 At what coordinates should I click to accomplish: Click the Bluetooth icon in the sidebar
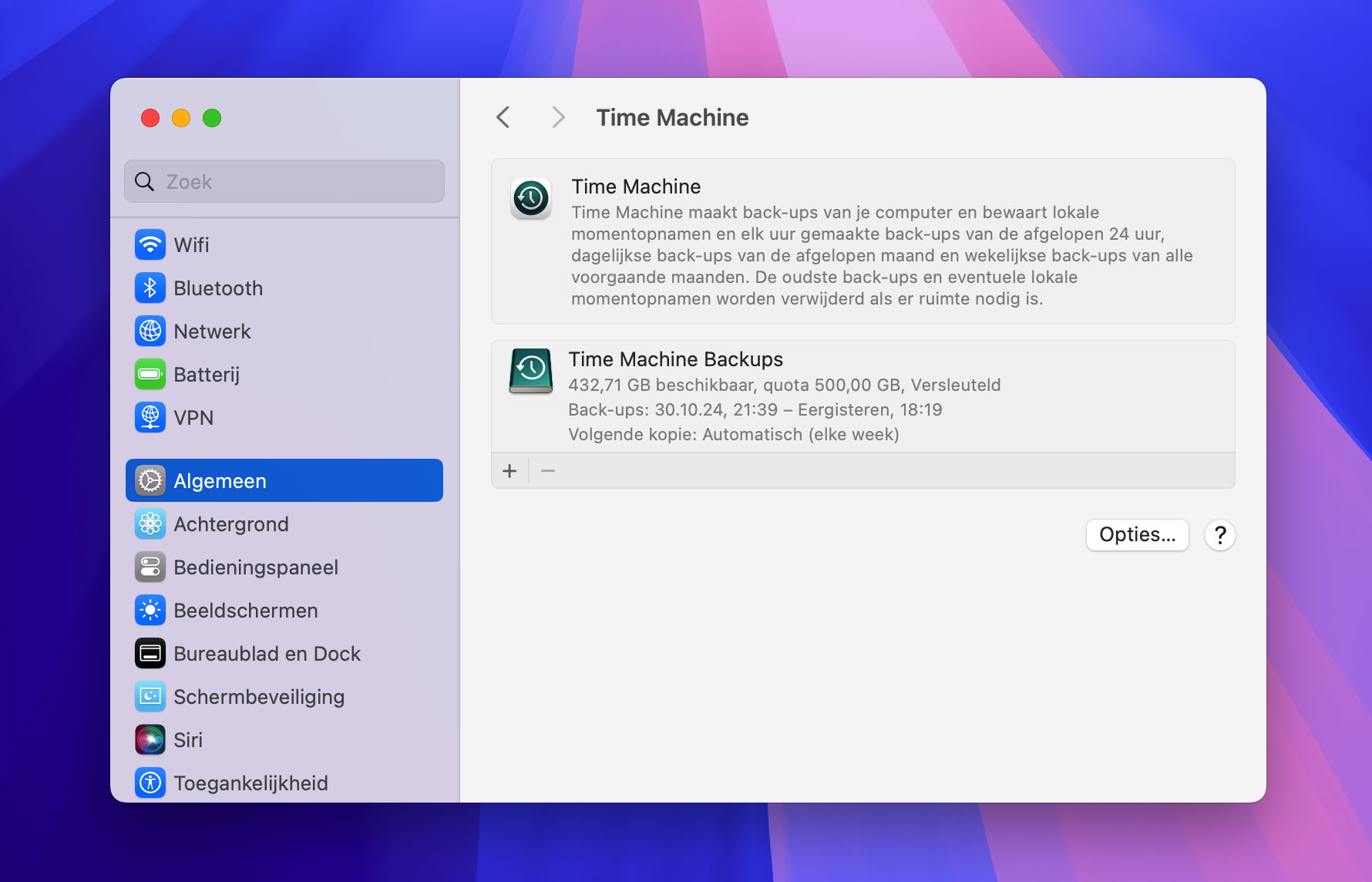[x=150, y=288]
